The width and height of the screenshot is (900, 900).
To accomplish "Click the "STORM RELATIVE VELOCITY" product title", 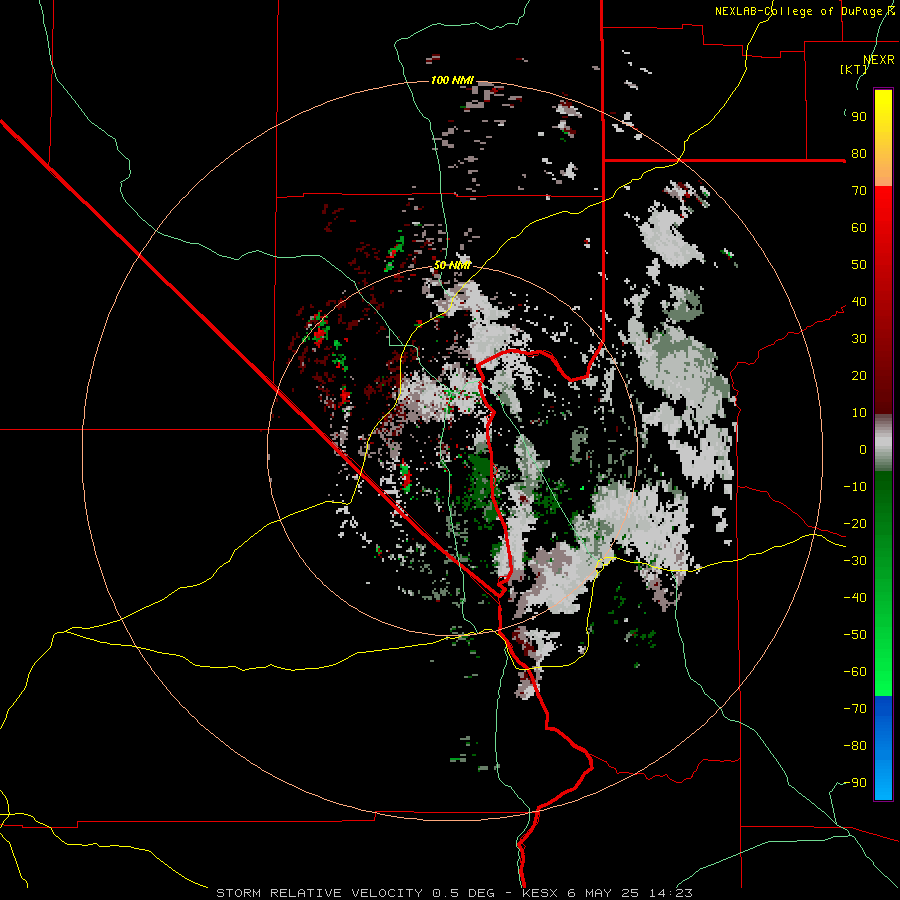I will tap(319, 893).
